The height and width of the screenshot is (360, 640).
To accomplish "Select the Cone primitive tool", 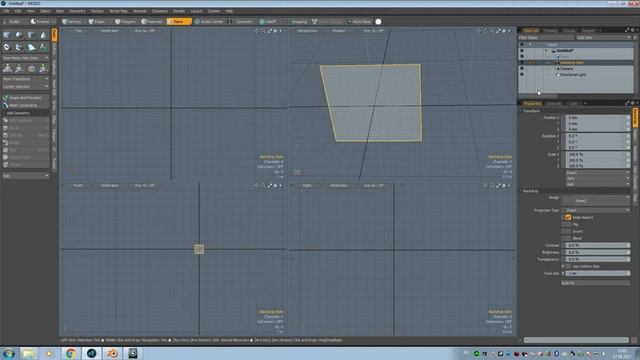I will coord(43,36).
